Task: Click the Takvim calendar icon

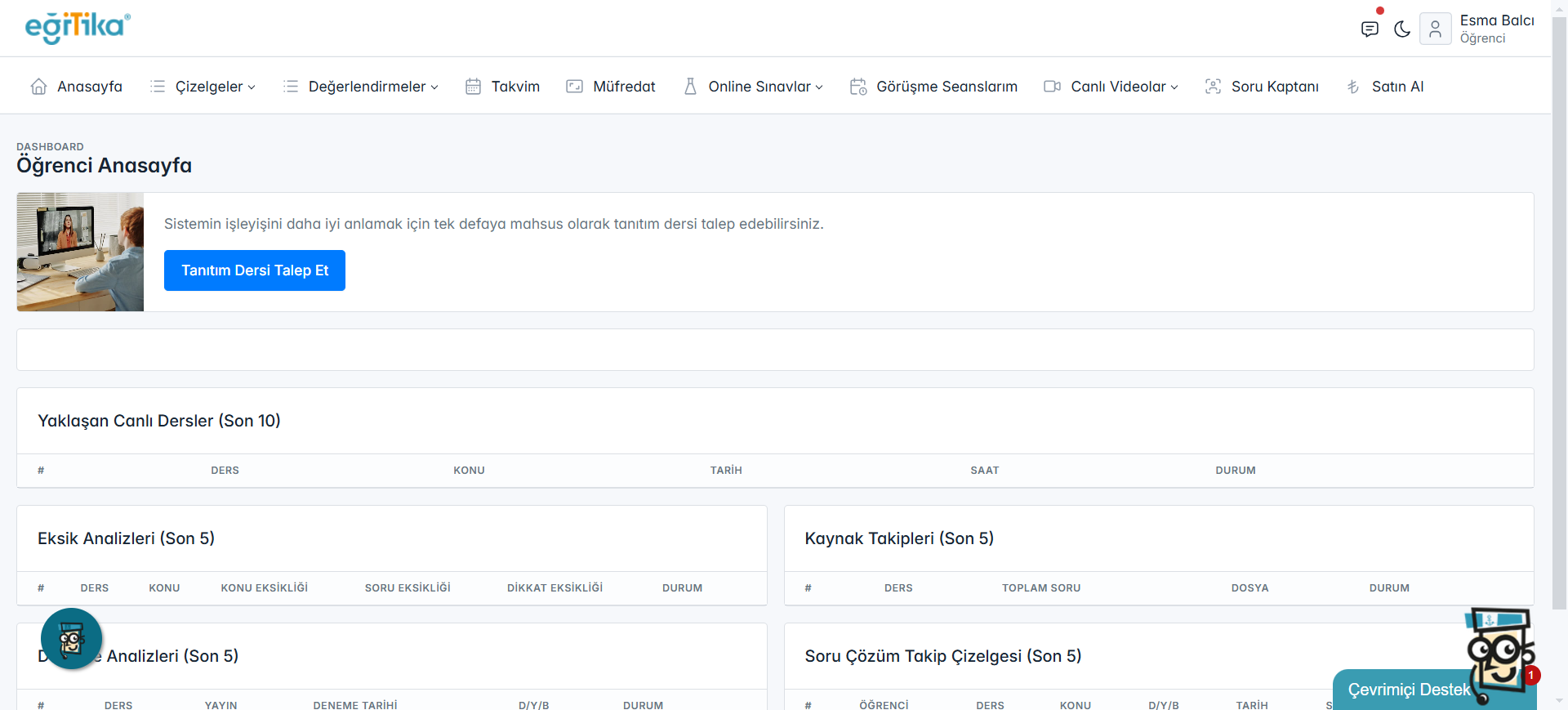Action: 473,87
